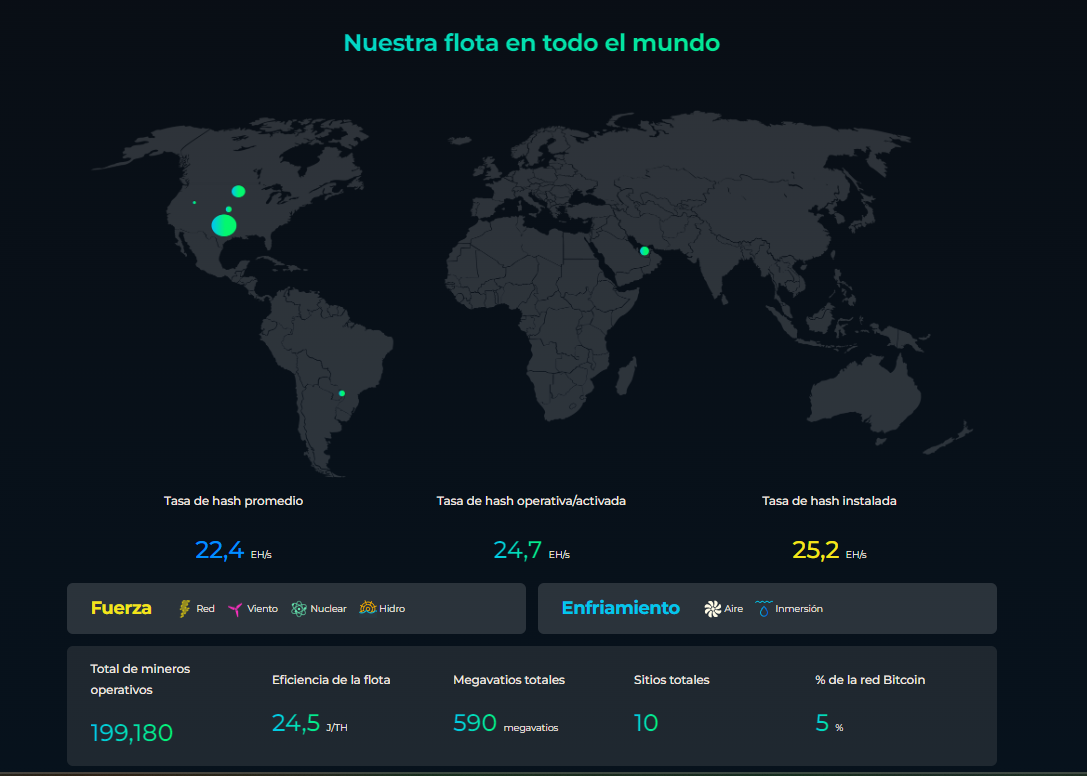Viewport: 1087px width, 776px height.
Task: Click the 'Megavatios totales' label
Action: [x=509, y=680]
